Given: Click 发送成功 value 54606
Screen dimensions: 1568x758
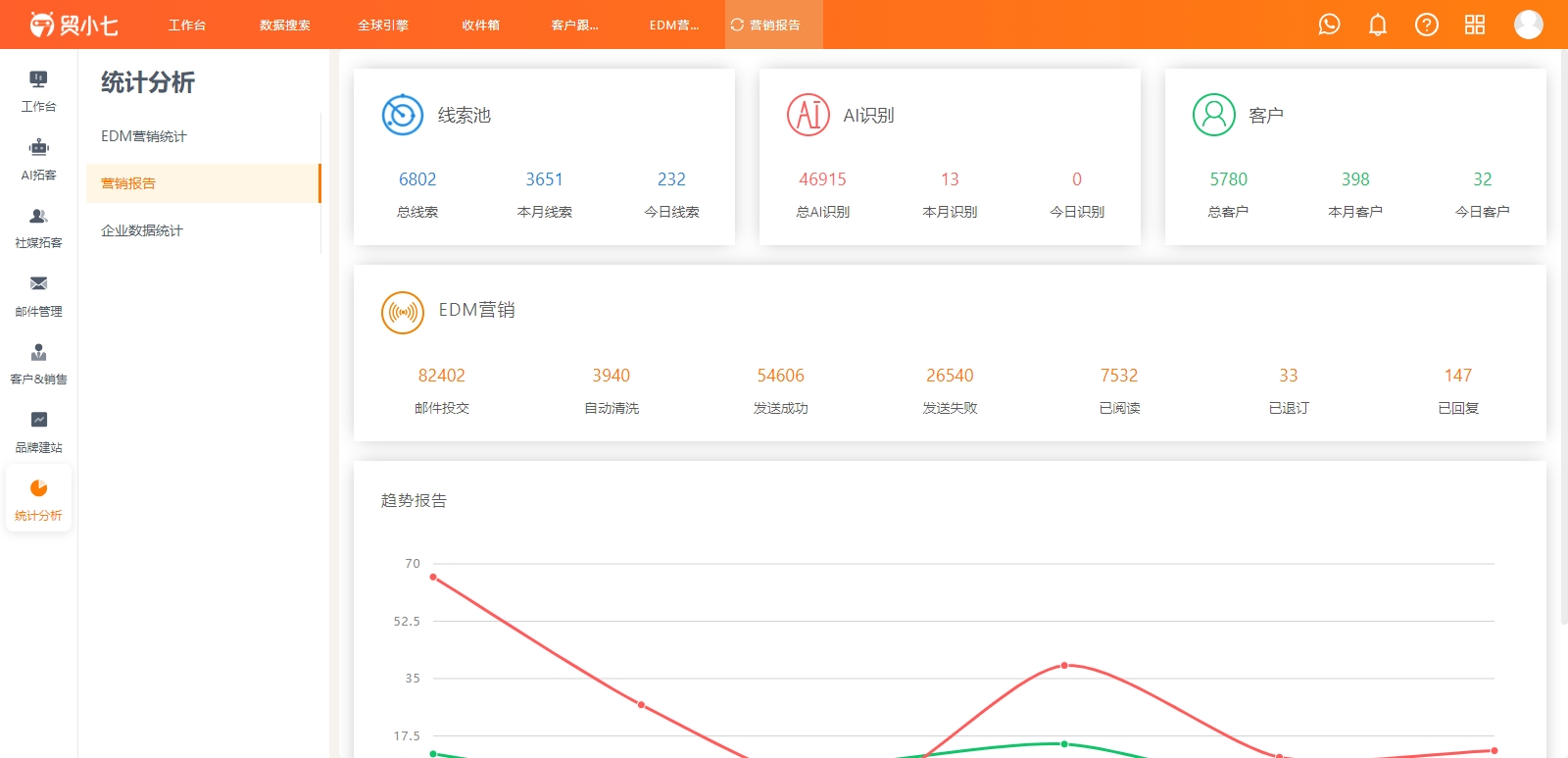Looking at the screenshot, I should (781, 376).
